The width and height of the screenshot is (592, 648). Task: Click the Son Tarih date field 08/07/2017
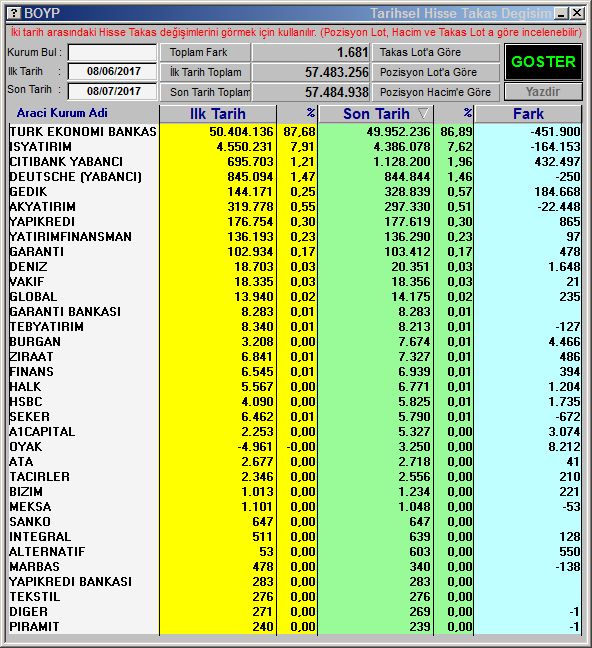pos(112,91)
